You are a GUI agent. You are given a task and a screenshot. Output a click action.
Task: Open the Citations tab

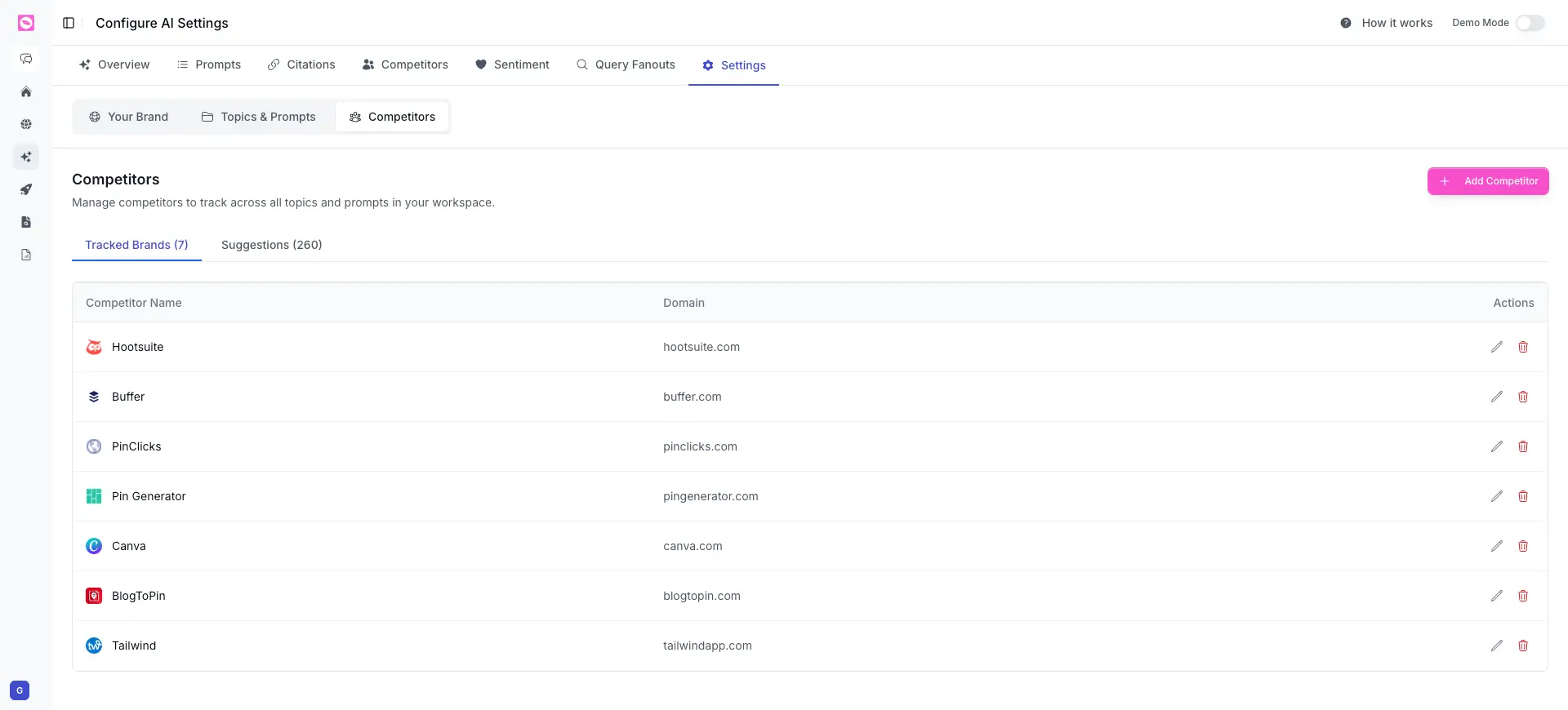point(301,64)
